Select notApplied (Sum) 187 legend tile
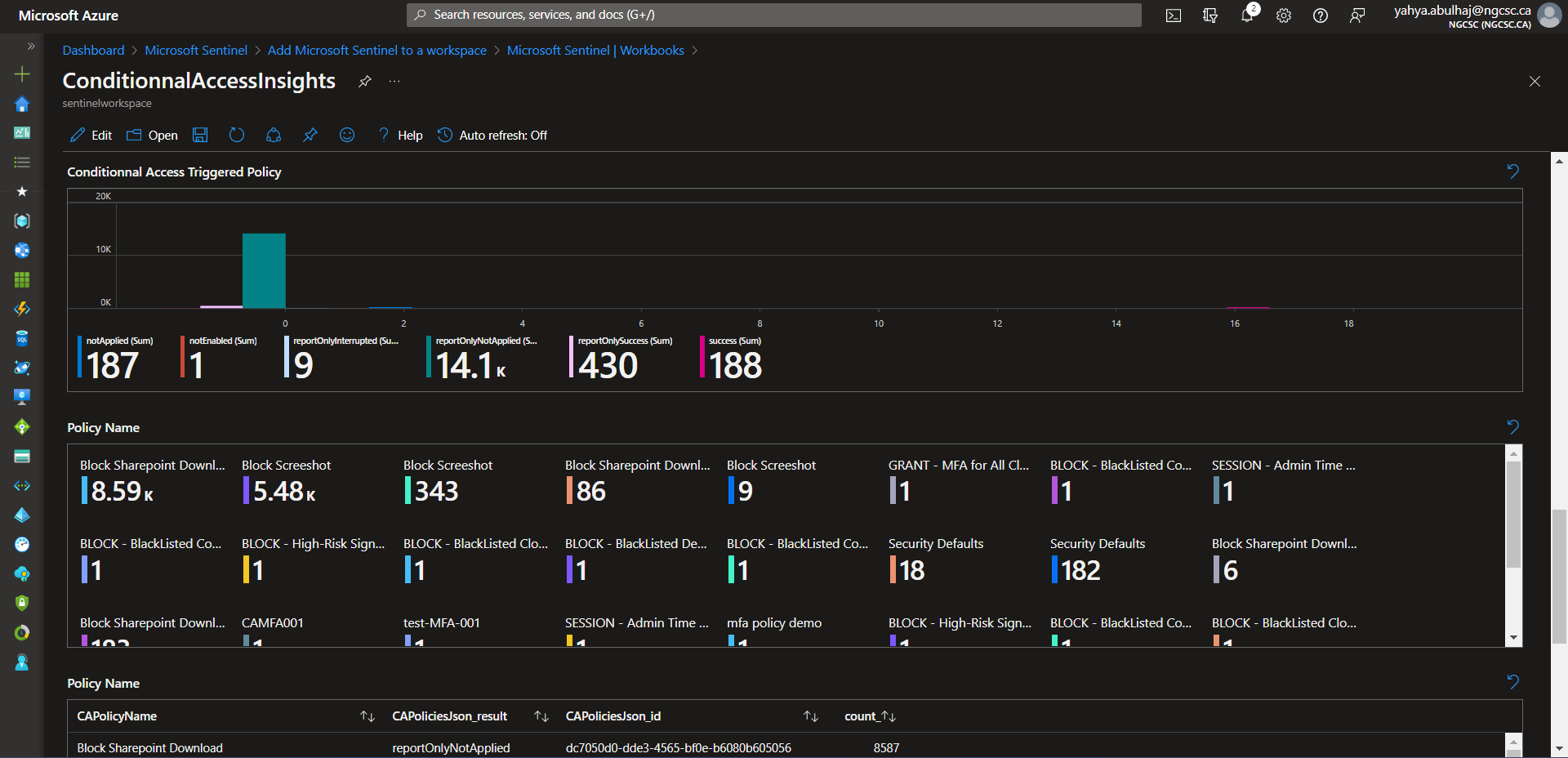The height and width of the screenshot is (758, 1568). 116,358
